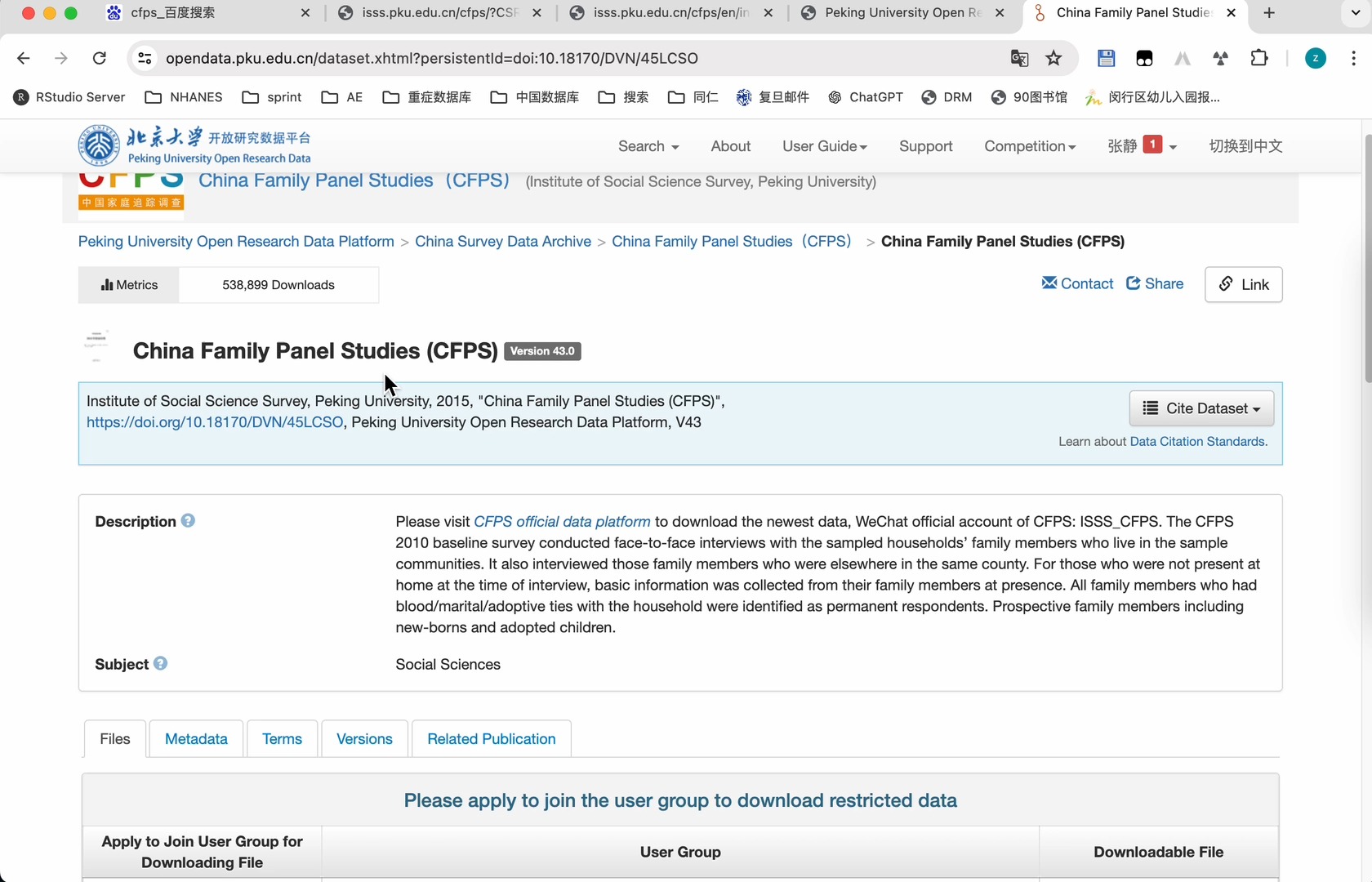1372x882 pixels.
Task: Click the gray mountain-shaped extension icon
Action: [1183, 58]
